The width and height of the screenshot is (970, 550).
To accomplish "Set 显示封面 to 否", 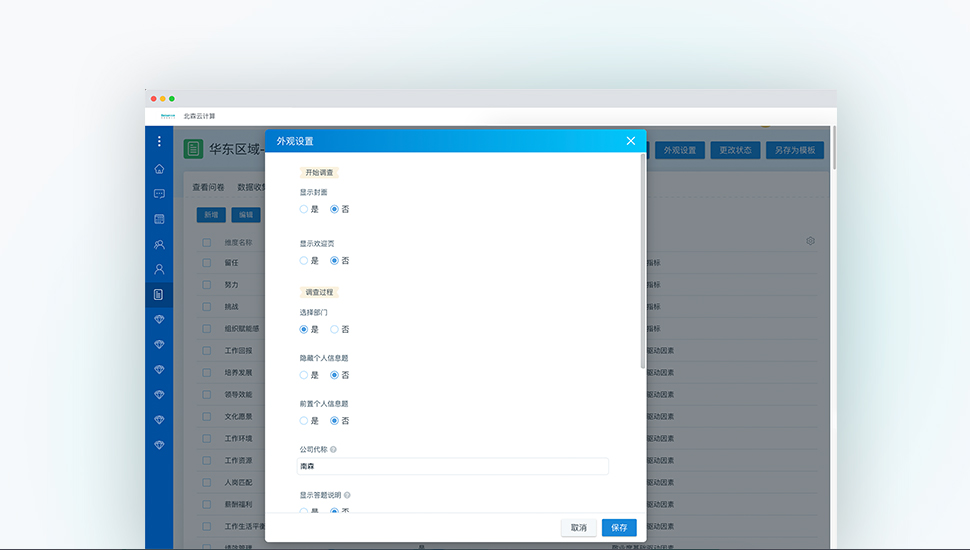I will [335, 209].
